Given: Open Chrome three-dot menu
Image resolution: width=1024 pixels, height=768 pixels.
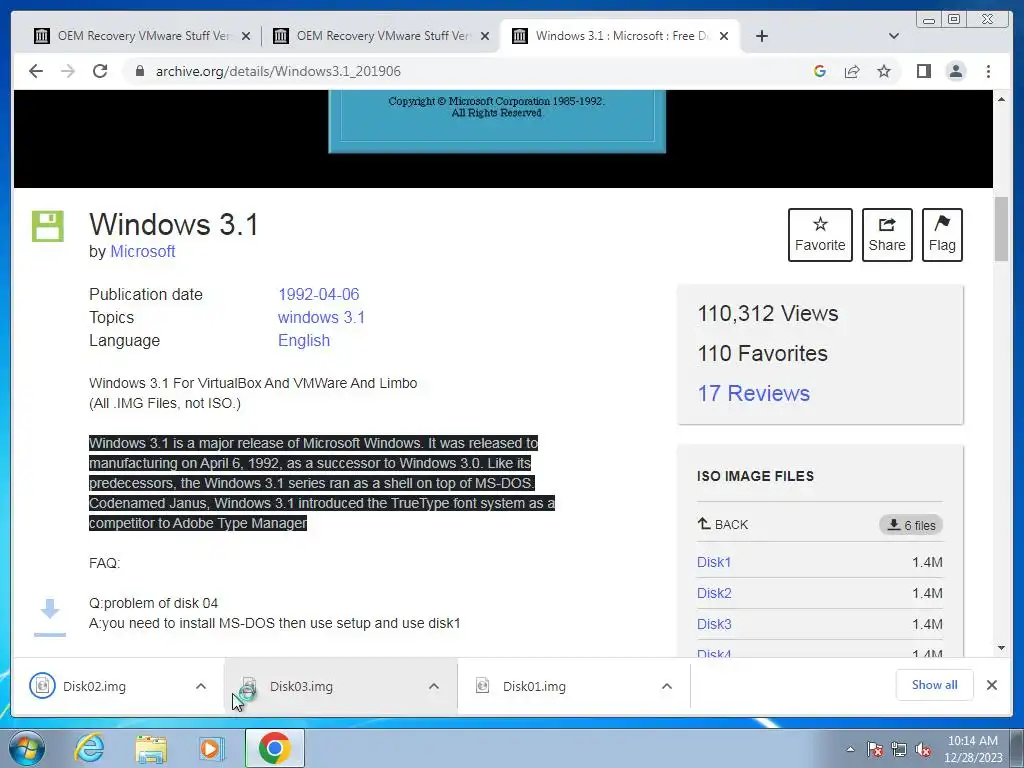Looking at the screenshot, I should [988, 71].
